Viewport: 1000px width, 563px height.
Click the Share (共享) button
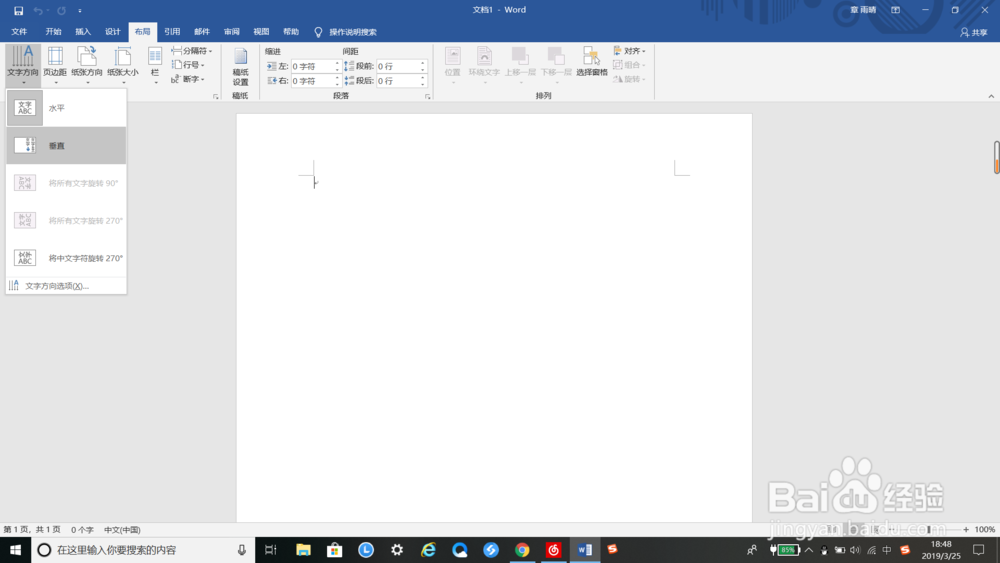pyautogui.click(x=974, y=32)
